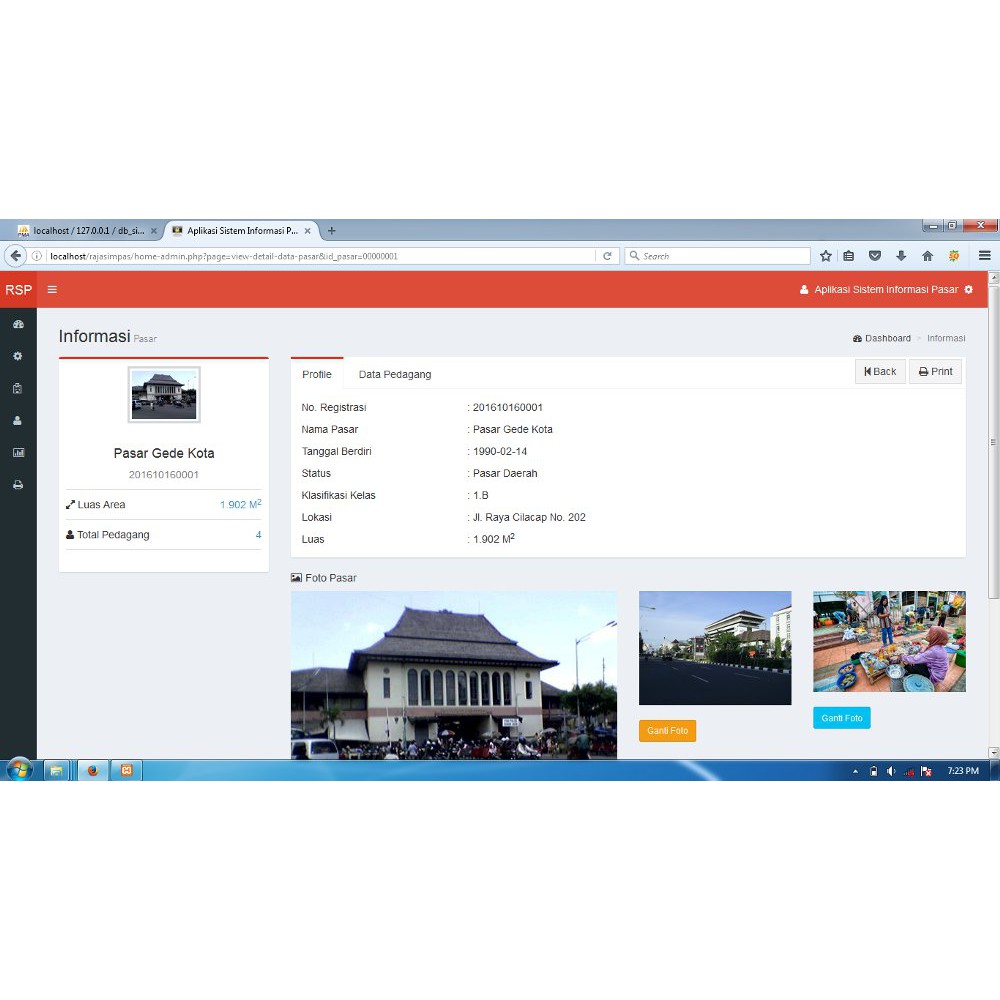1000x1000 pixels.
Task: Open the Firefox menu hamburger button
Action: (984, 255)
